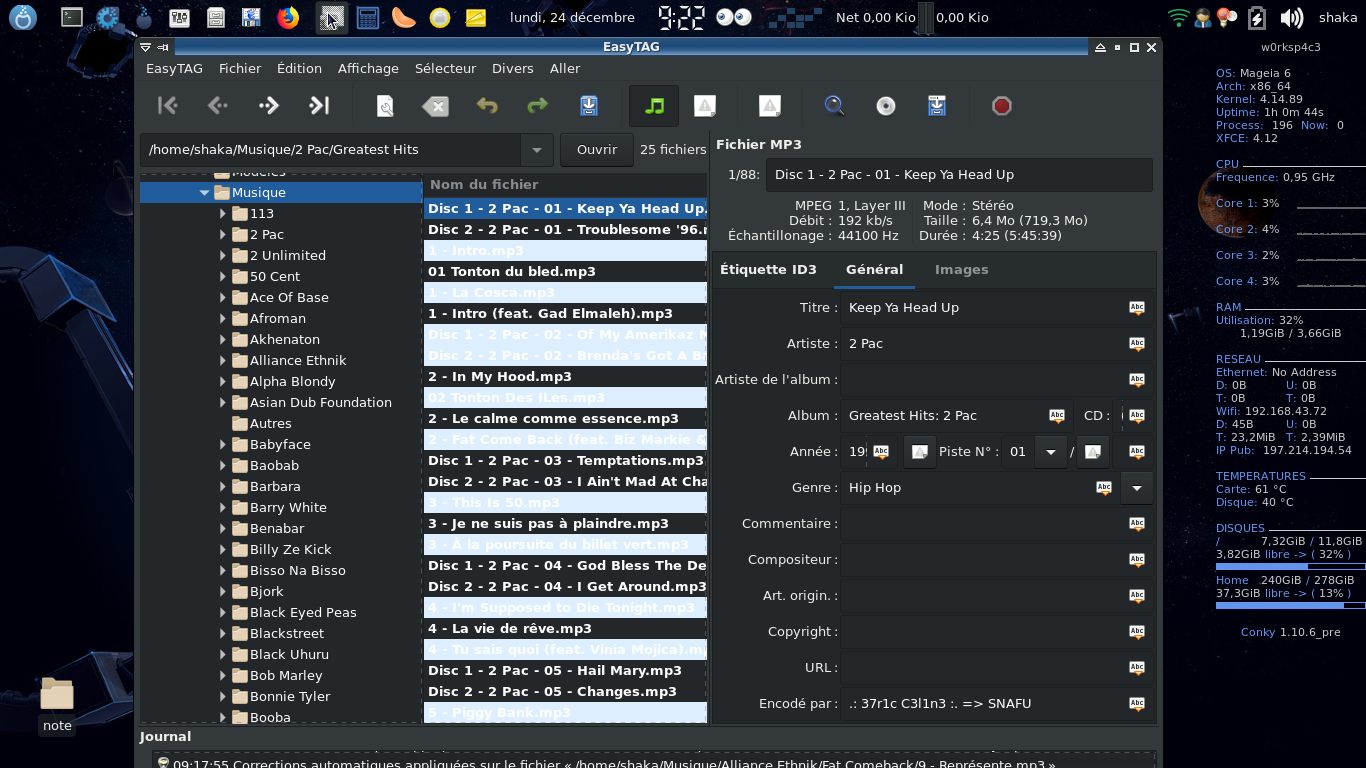Open the Sélecteur menu
This screenshot has width=1366, height=768.
coord(445,68)
